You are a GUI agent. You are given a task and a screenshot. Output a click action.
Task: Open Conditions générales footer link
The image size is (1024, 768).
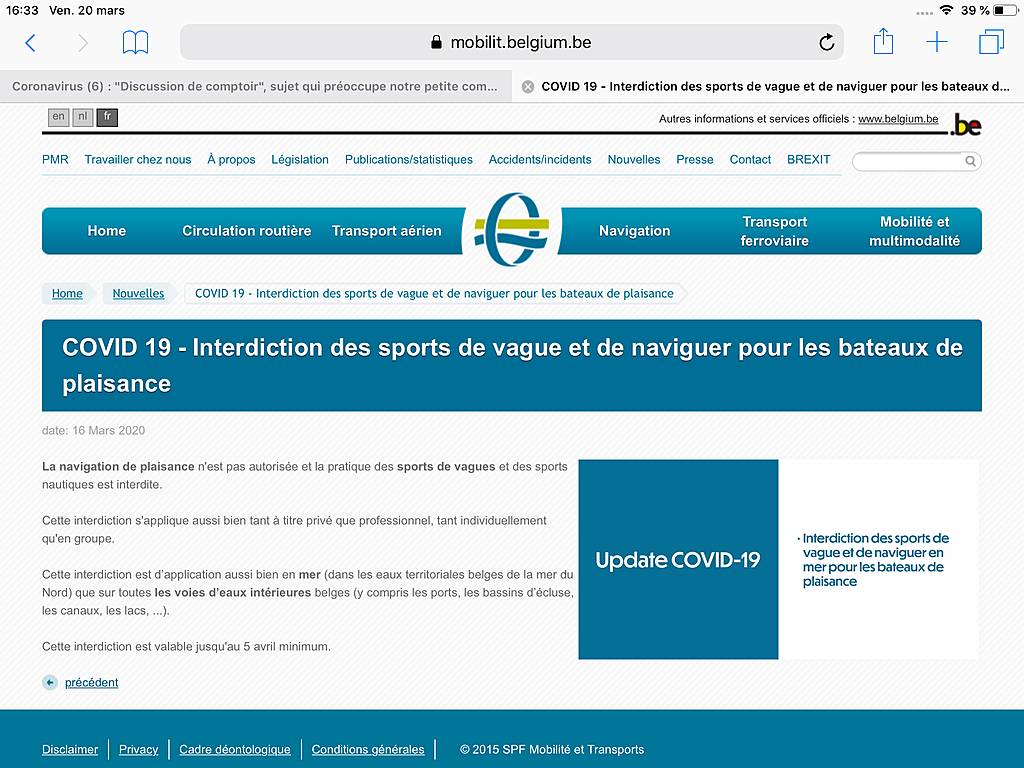pyautogui.click(x=368, y=749)
